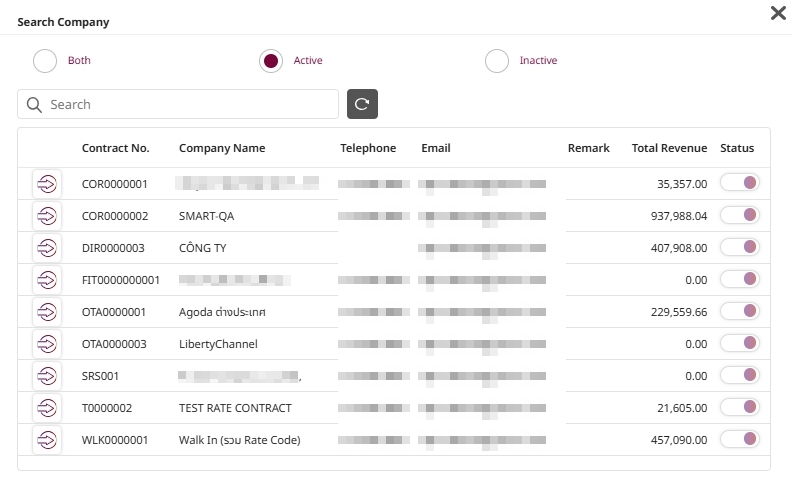Choose the Active radio option
The width and height of the screenshot is (792, 481).
271,61
